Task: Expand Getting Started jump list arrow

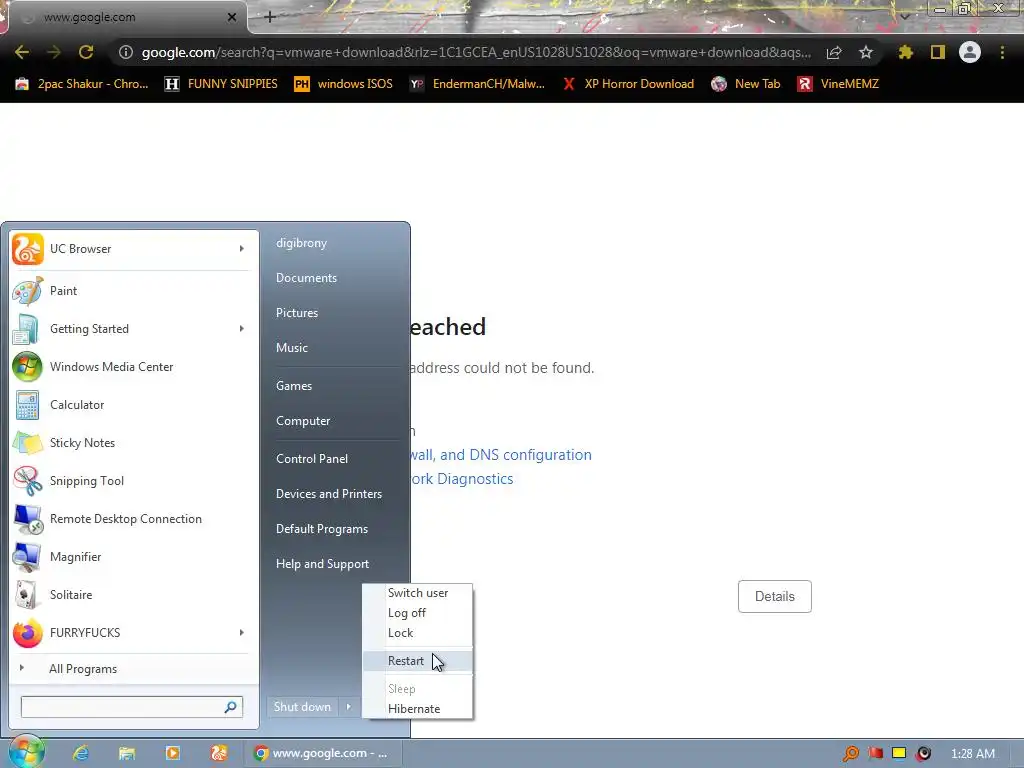Action: [242, 328]
